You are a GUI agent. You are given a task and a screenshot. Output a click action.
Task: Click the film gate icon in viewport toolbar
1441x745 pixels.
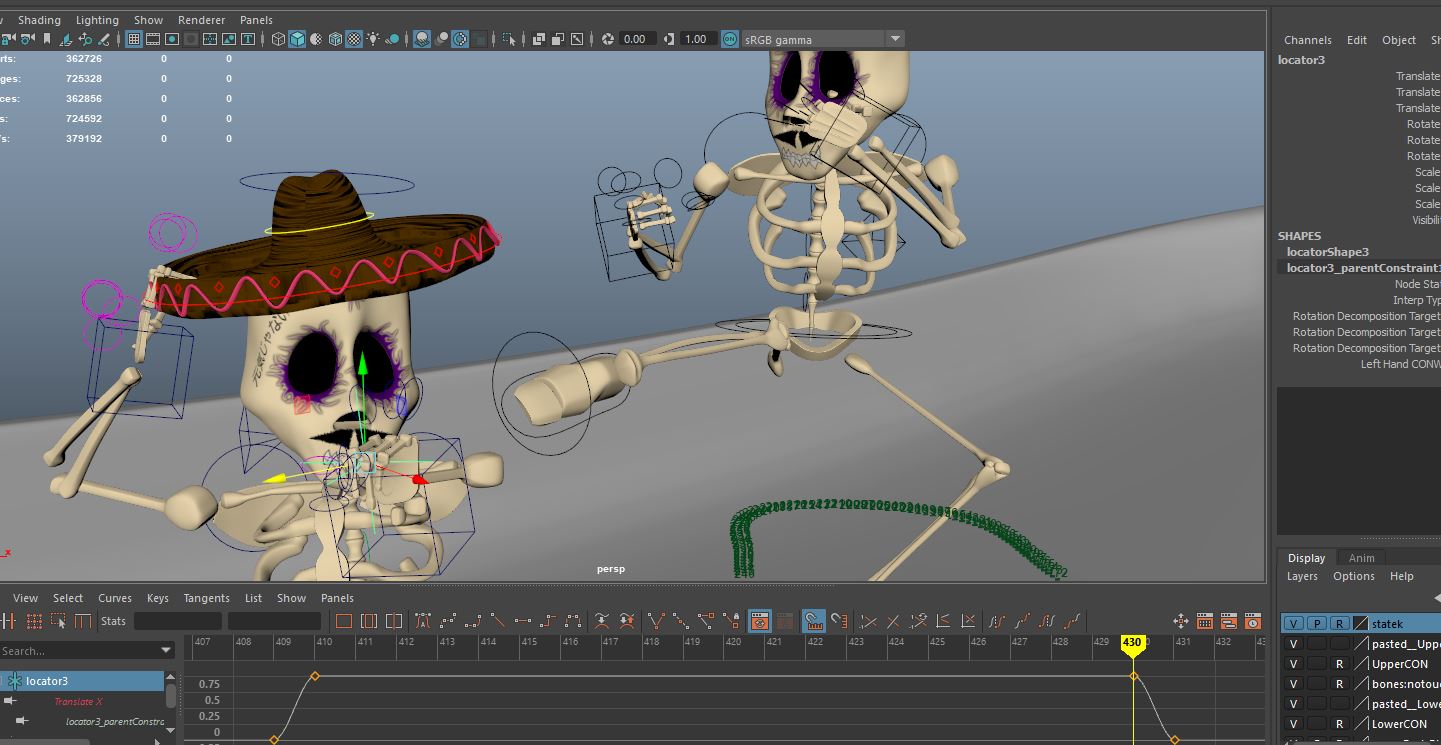click(x=152, y=39)
